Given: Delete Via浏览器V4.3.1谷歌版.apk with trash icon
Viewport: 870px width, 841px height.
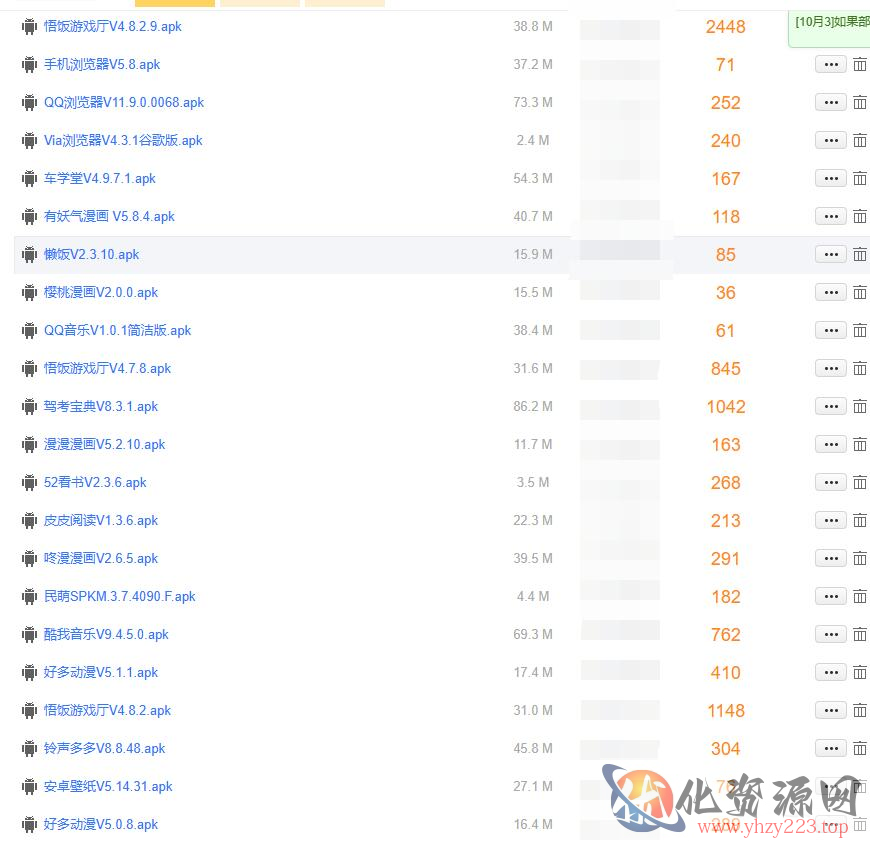Looking at the screenshot, I should [859, 141].
